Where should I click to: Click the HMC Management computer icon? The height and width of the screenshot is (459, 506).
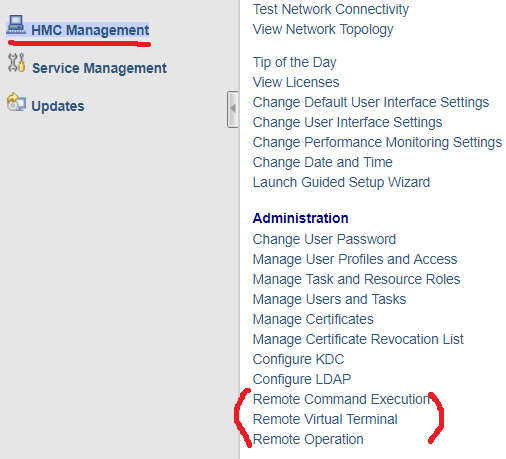pos(16,25)
